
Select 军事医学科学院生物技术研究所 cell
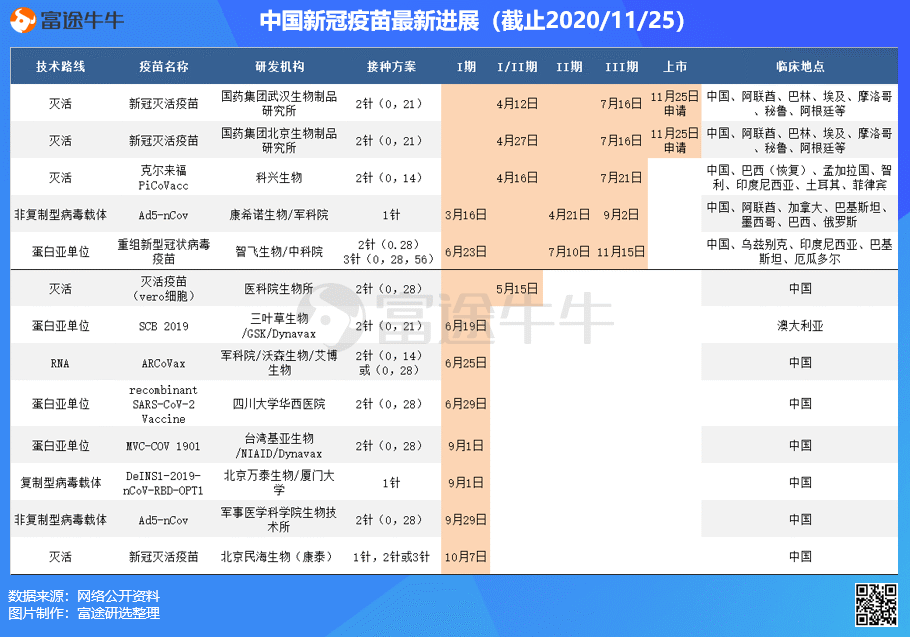[x=279, y=520]
